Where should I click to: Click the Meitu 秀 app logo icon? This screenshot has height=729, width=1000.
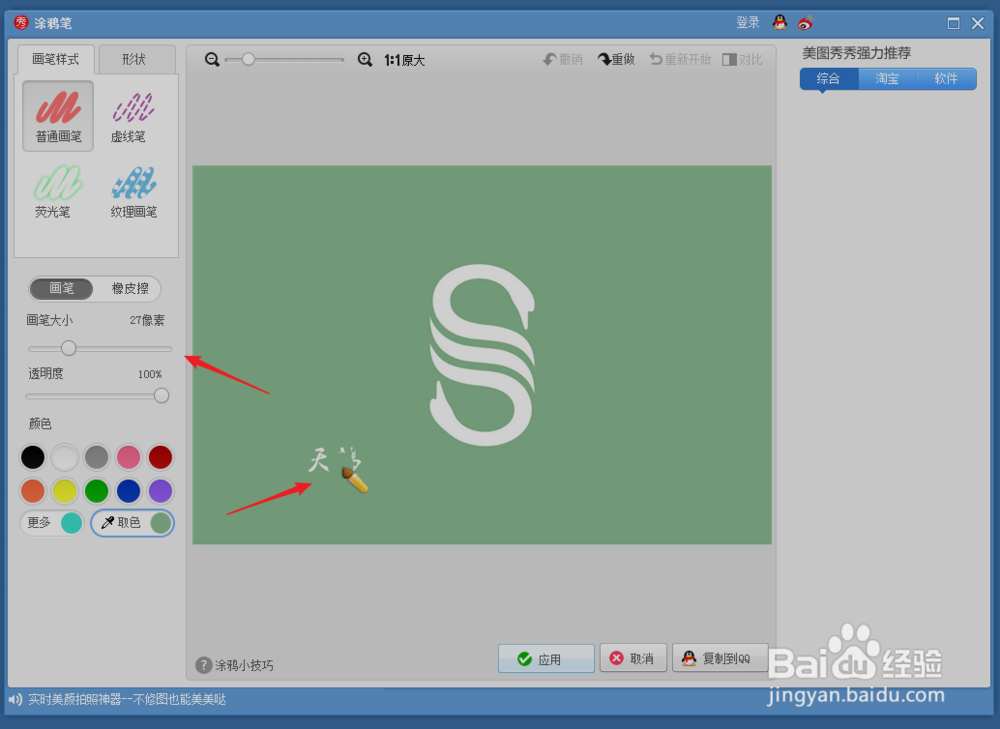[21, 22]
